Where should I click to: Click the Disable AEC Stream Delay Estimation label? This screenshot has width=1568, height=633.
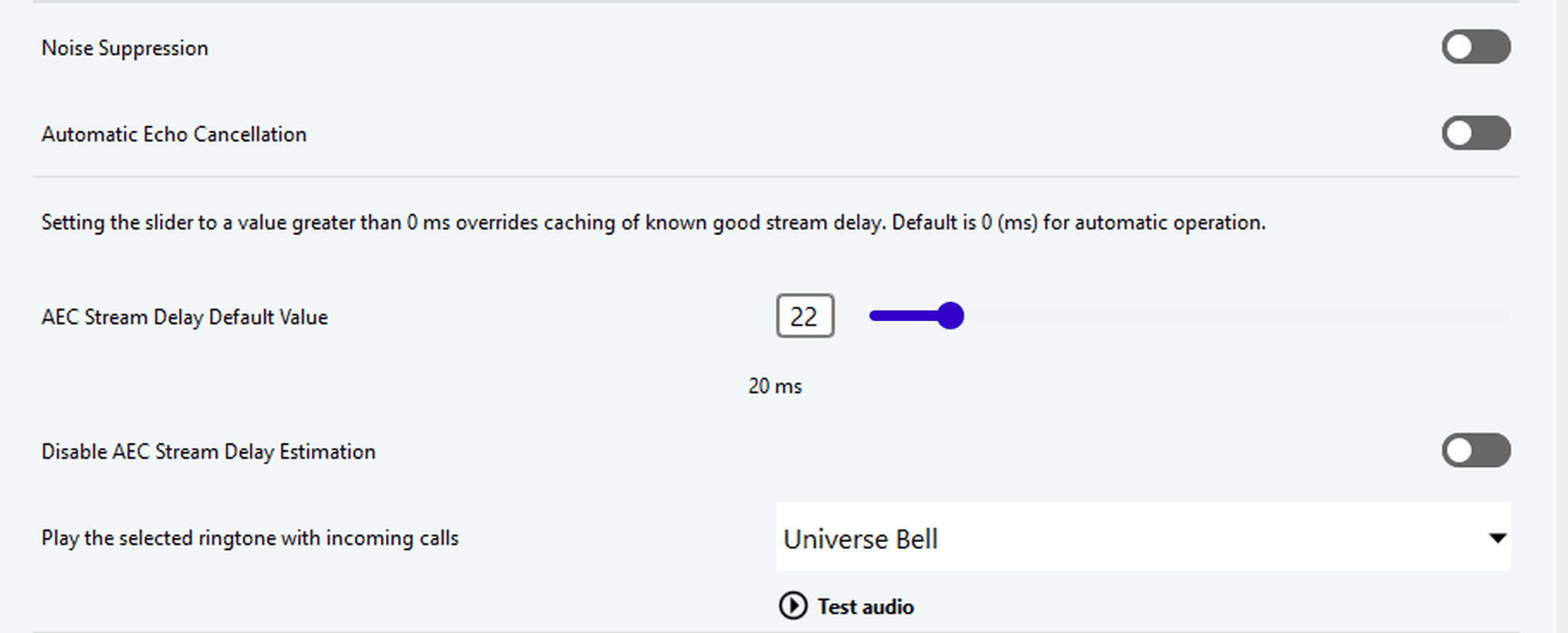coord(209,453)
